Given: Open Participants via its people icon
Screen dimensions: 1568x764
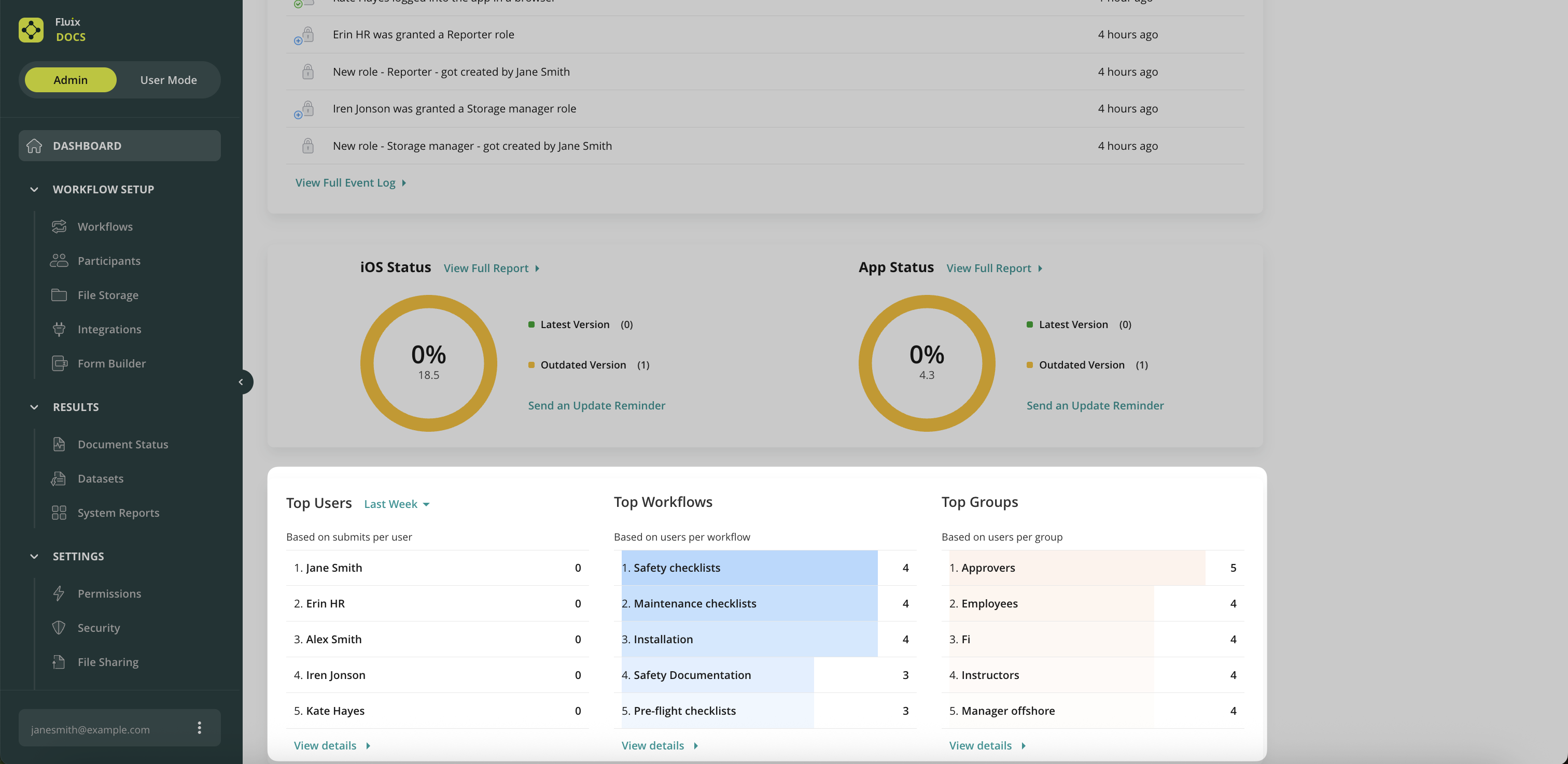Looking at the screenshot, I should tap(59, 260).
